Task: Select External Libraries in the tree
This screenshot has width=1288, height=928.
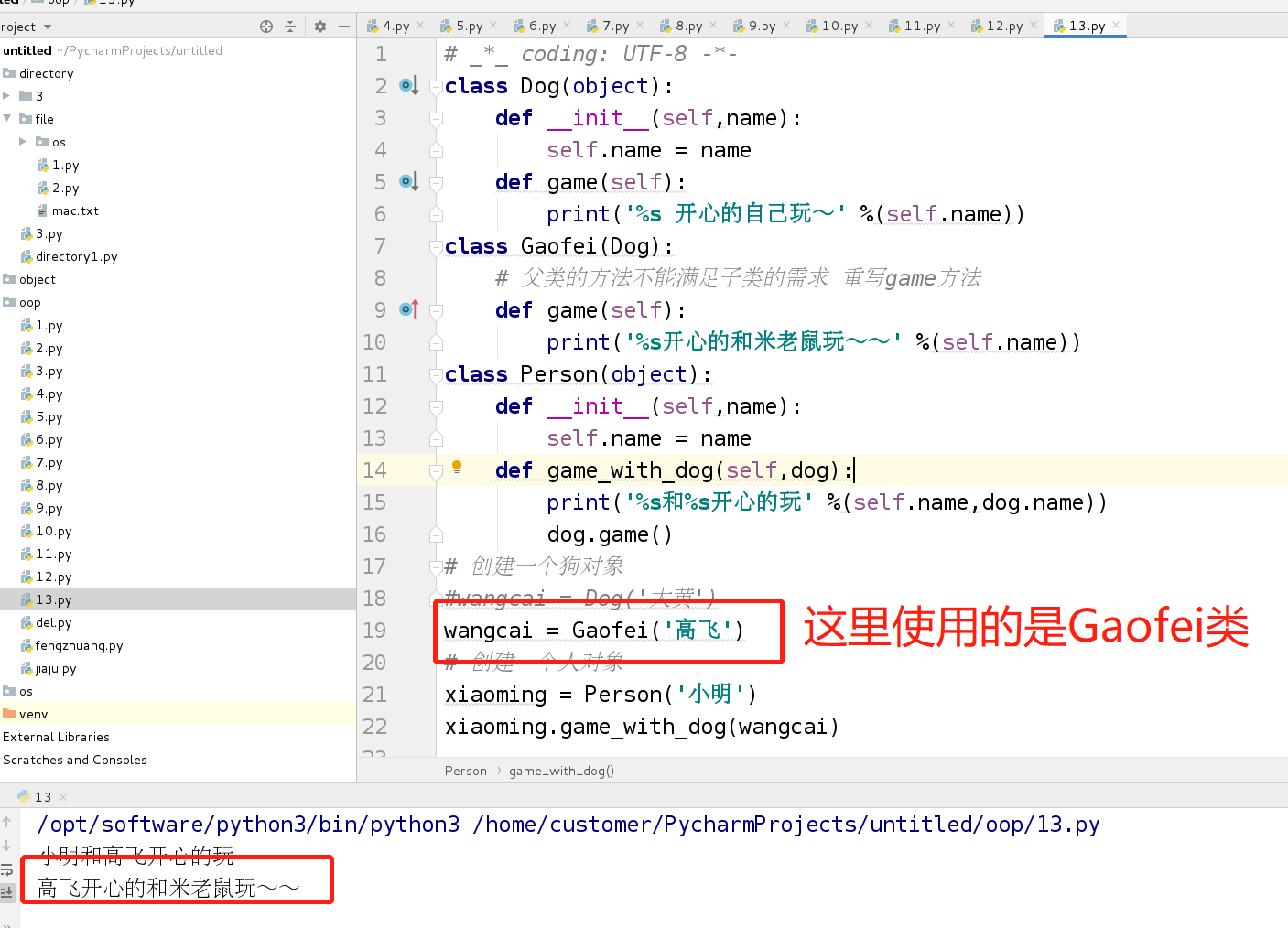Action: click(x=56, y=737)
